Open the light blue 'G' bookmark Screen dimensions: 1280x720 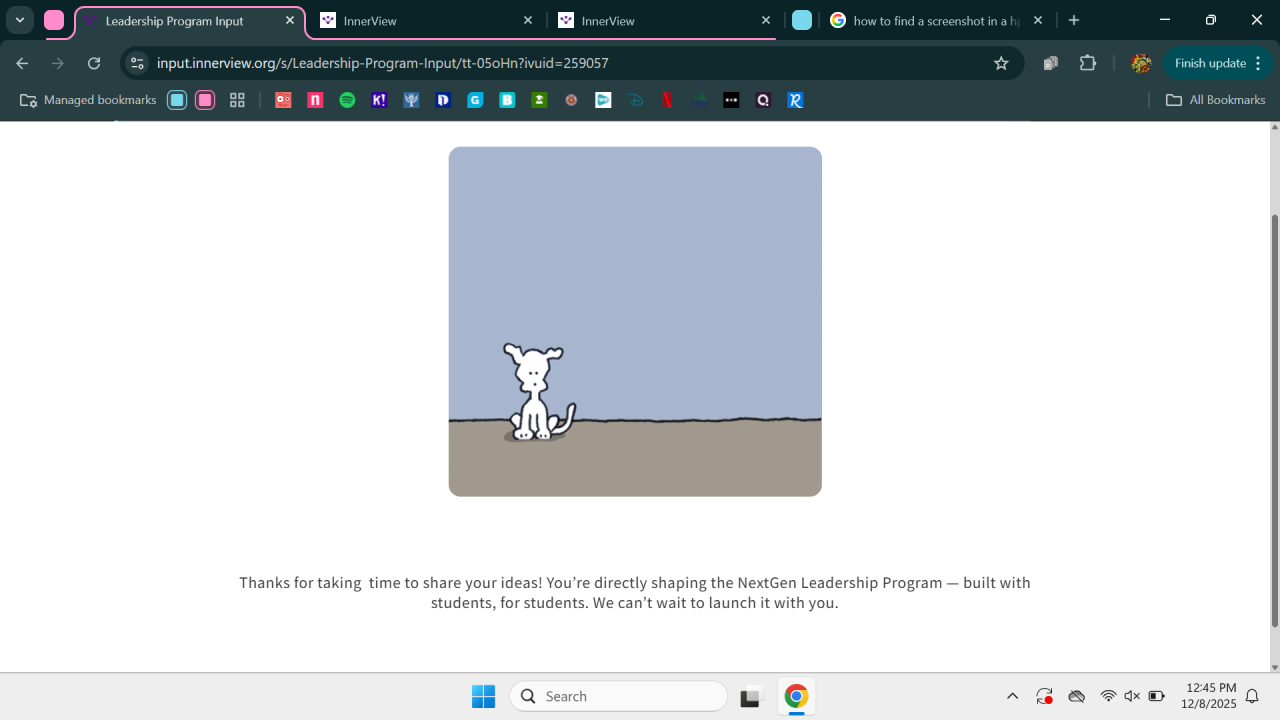point(475,100)
